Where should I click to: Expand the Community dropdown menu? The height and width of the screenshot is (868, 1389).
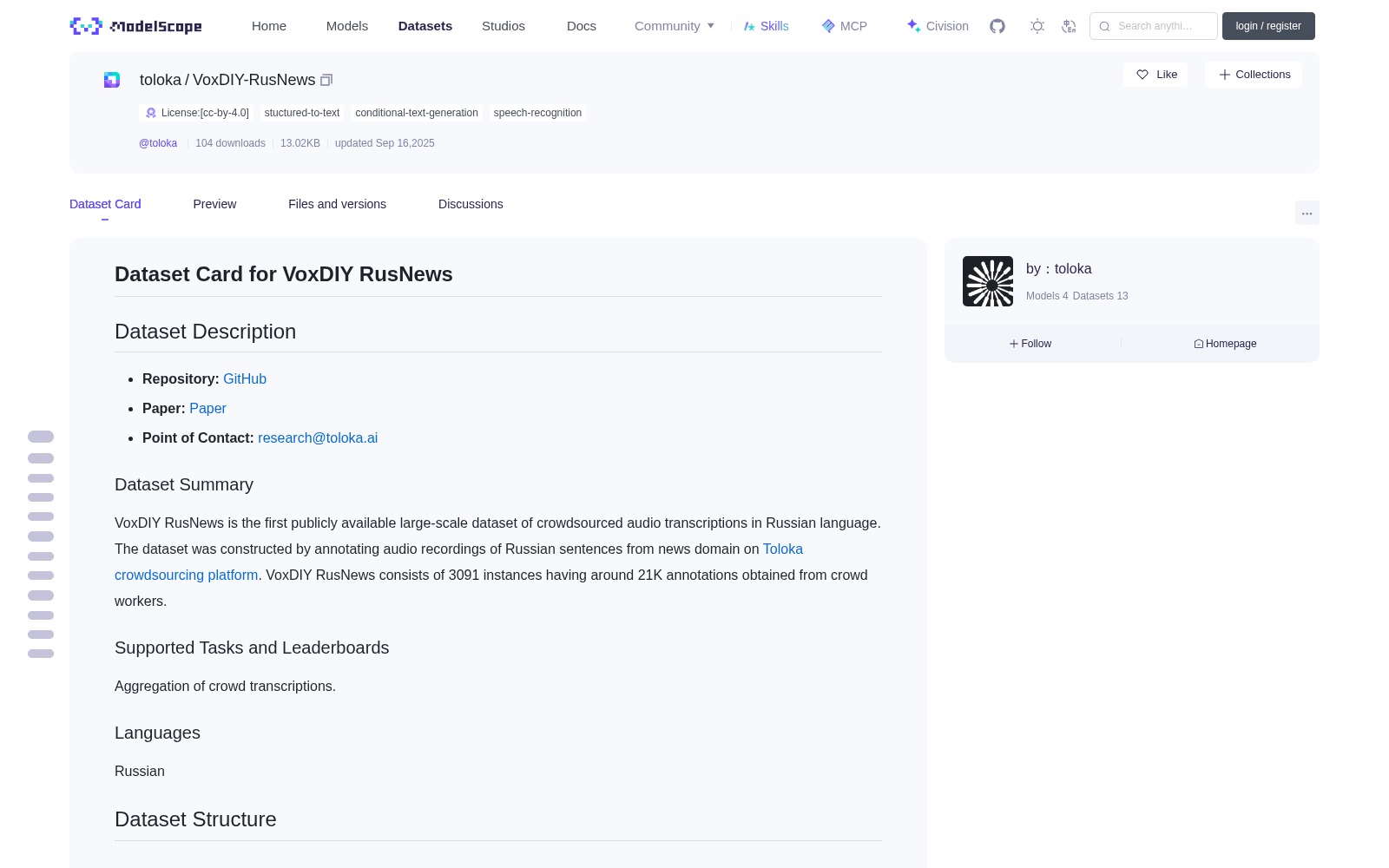(x=675, y=26)
